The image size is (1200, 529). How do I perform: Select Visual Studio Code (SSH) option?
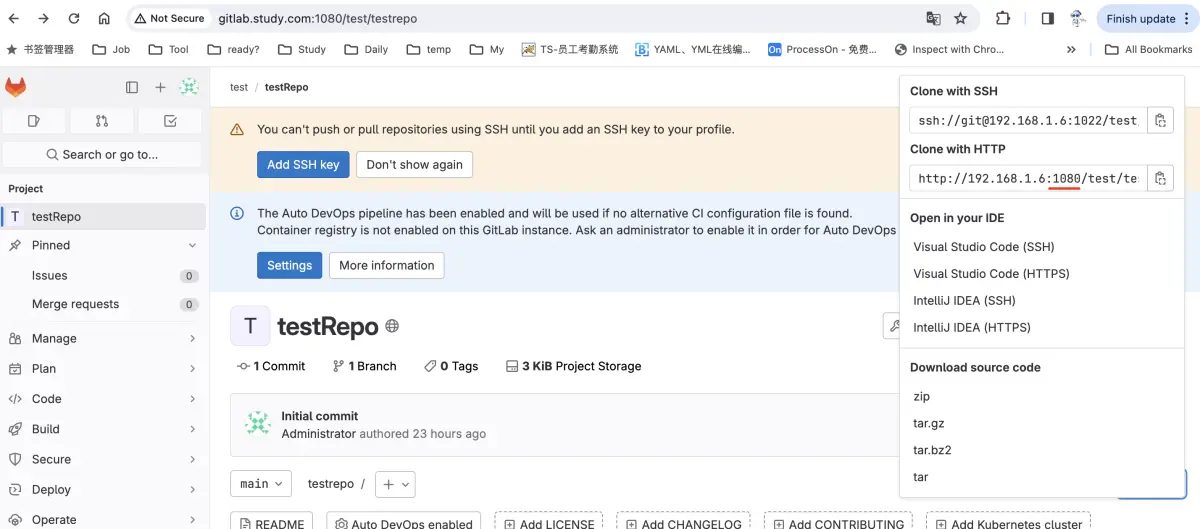983,247
